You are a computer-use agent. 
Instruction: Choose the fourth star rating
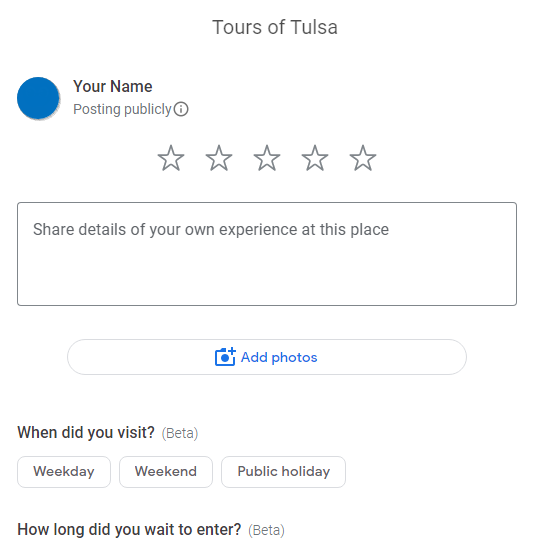click(315, 158)
